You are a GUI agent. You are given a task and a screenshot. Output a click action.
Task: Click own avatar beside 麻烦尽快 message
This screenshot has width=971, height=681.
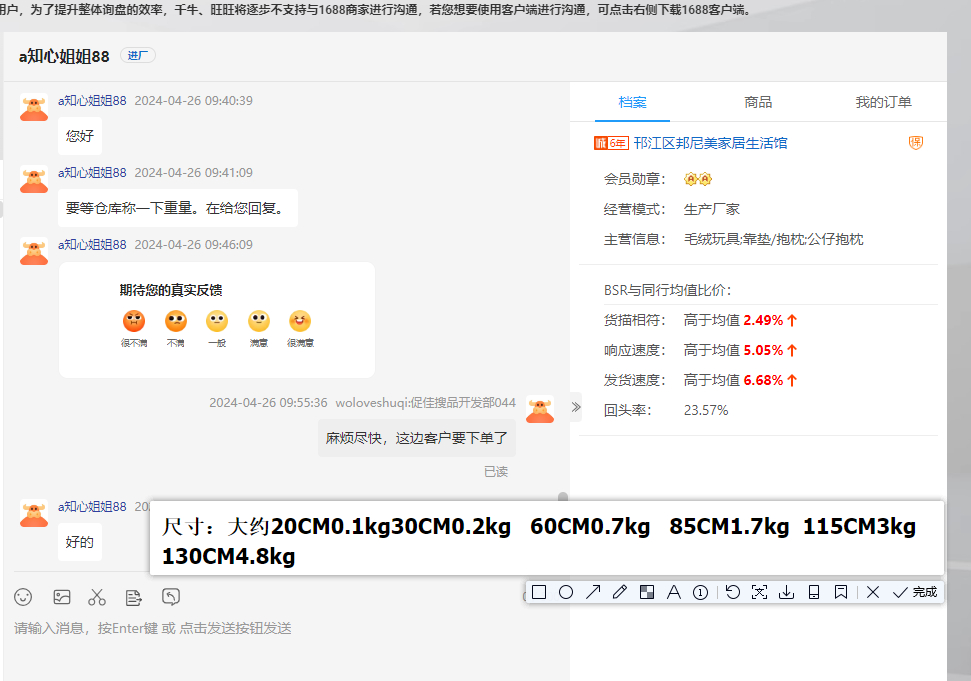point(540,409)
